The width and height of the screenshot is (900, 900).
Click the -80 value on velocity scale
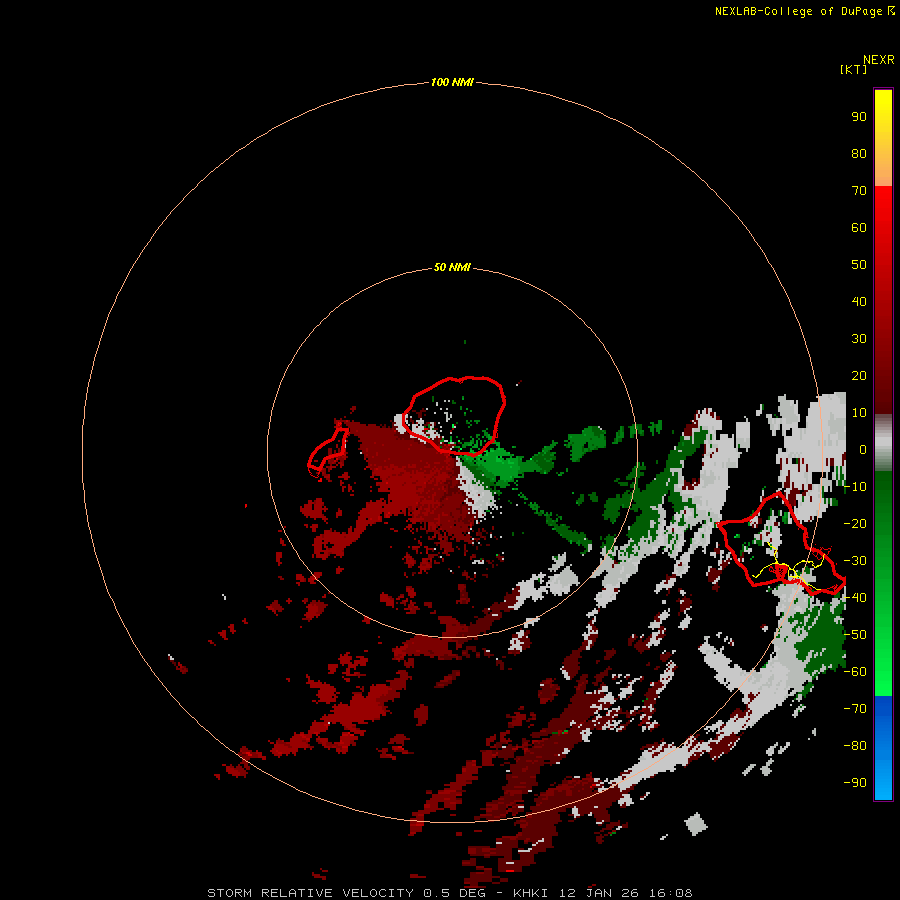[855, 746]
